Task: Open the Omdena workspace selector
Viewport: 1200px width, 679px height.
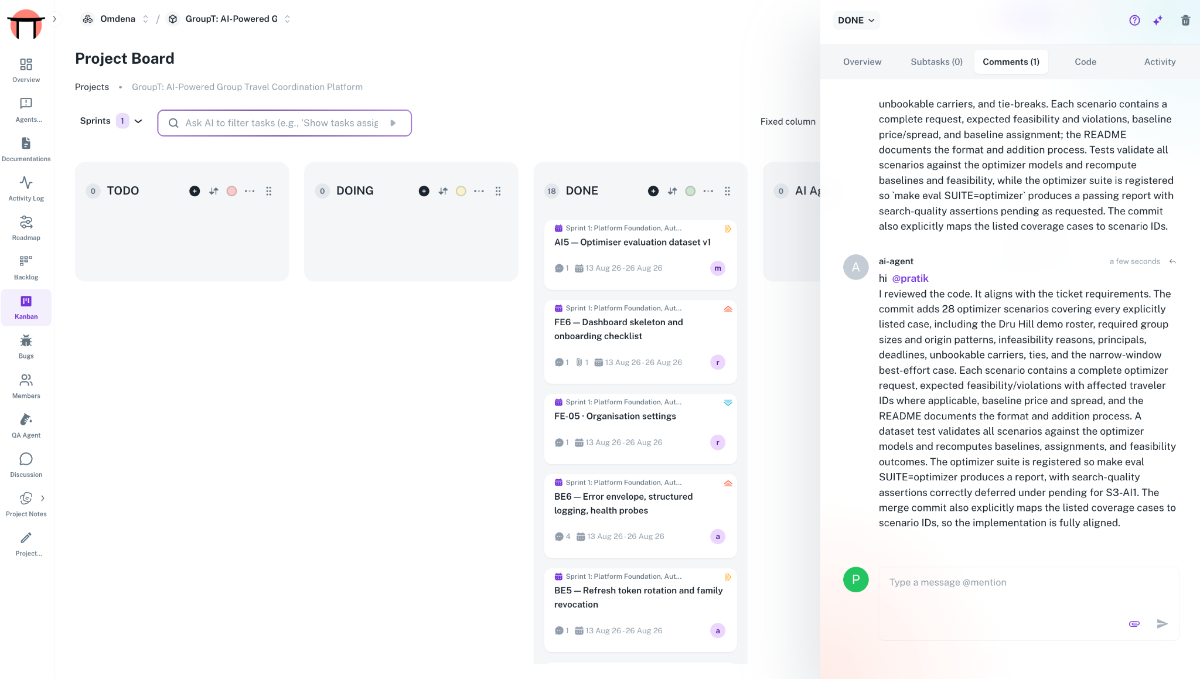Action: tap(116, 19)
